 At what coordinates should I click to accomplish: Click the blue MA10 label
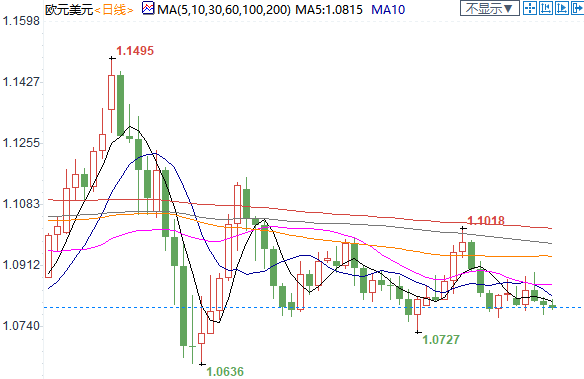point(388,9)
